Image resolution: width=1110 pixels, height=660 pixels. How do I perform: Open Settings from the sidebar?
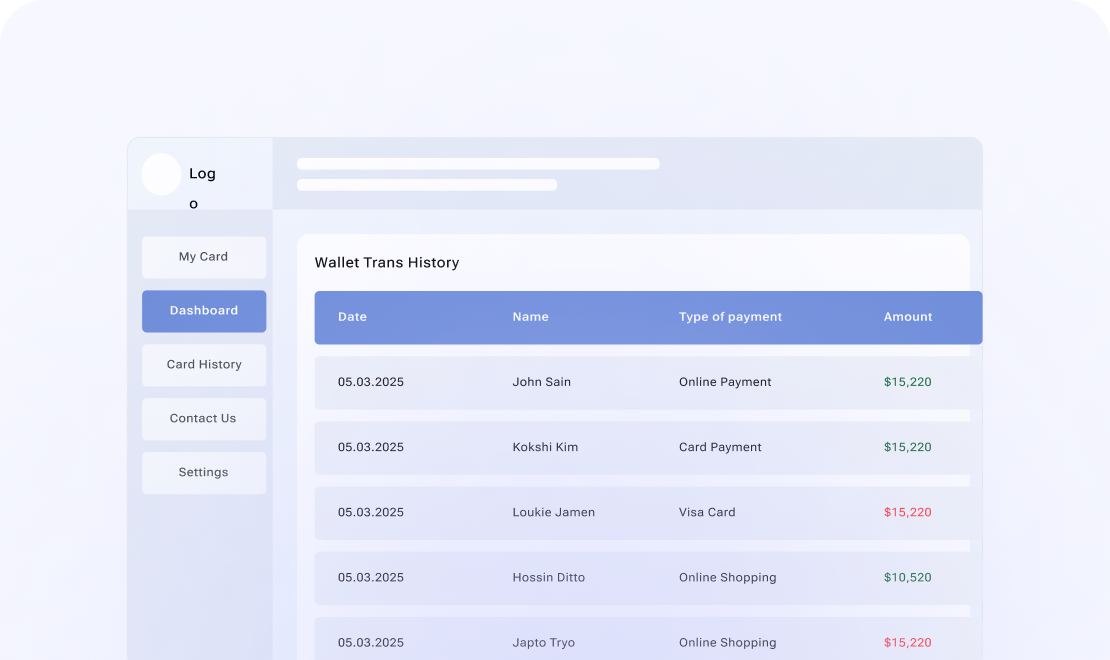[204, 473]
